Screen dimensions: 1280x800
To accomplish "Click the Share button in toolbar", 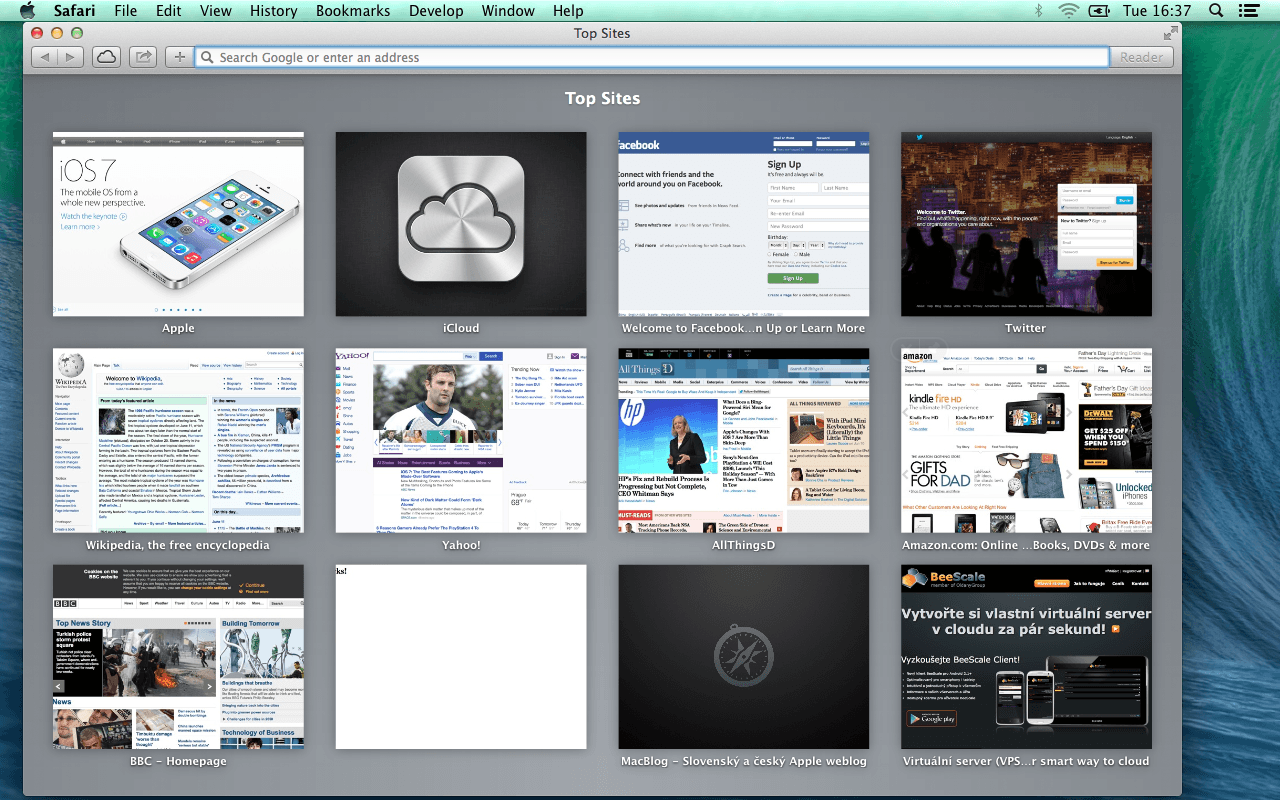I will pyautogui.click(x=143, y=57).
